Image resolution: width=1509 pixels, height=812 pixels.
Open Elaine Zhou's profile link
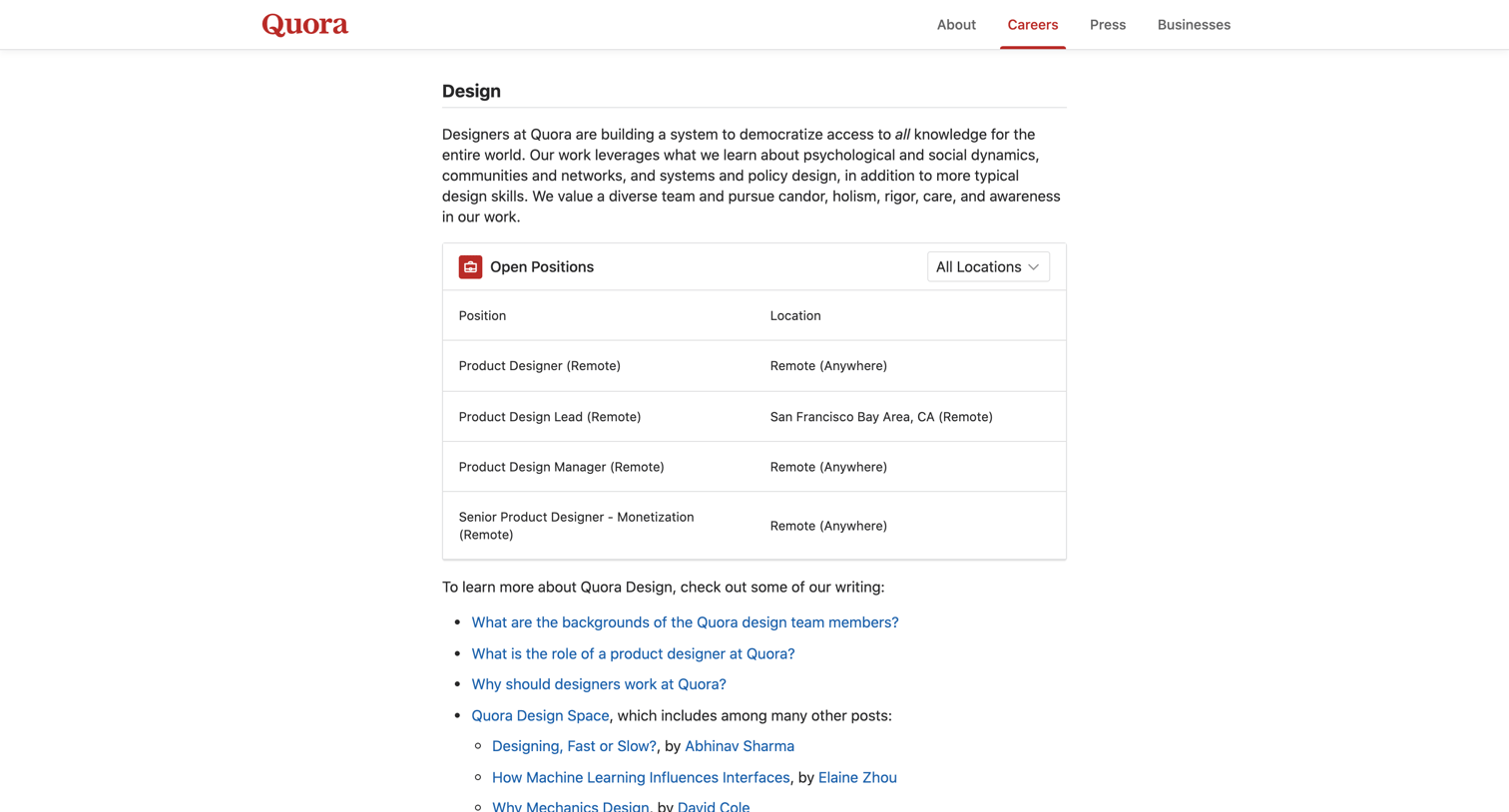(x=857, y=777)
